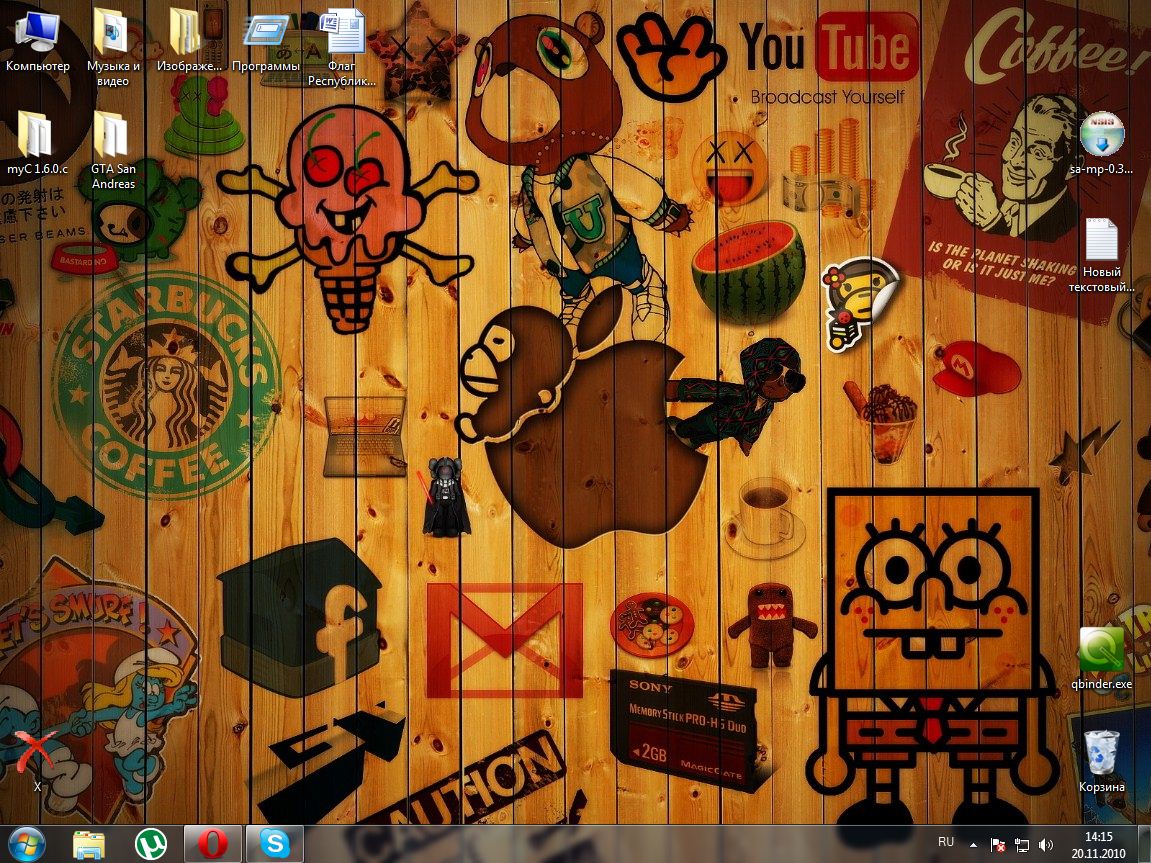Open the volume speaker tray control
1151x863 pixels.
(1045, 845)
